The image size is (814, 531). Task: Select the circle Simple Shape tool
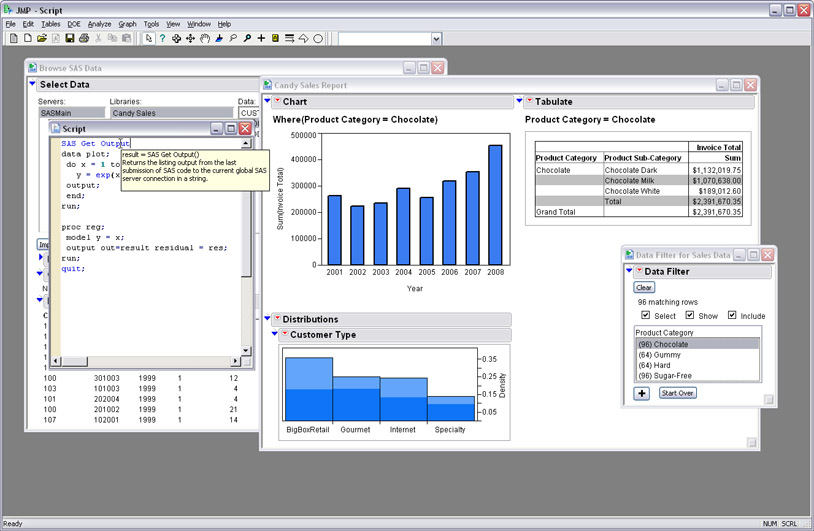(318, 38)
